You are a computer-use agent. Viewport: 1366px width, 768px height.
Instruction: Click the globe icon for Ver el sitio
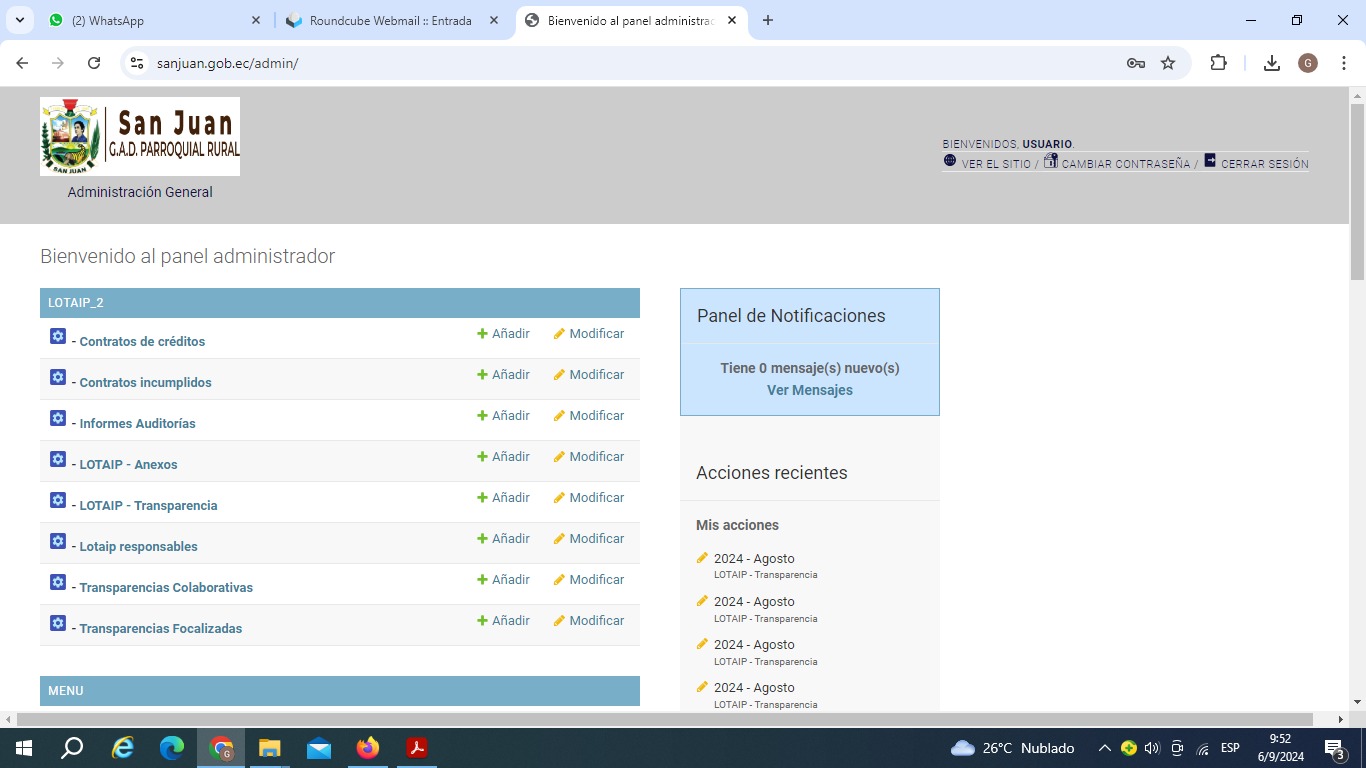pyautogui.click(x=950, y=161)
